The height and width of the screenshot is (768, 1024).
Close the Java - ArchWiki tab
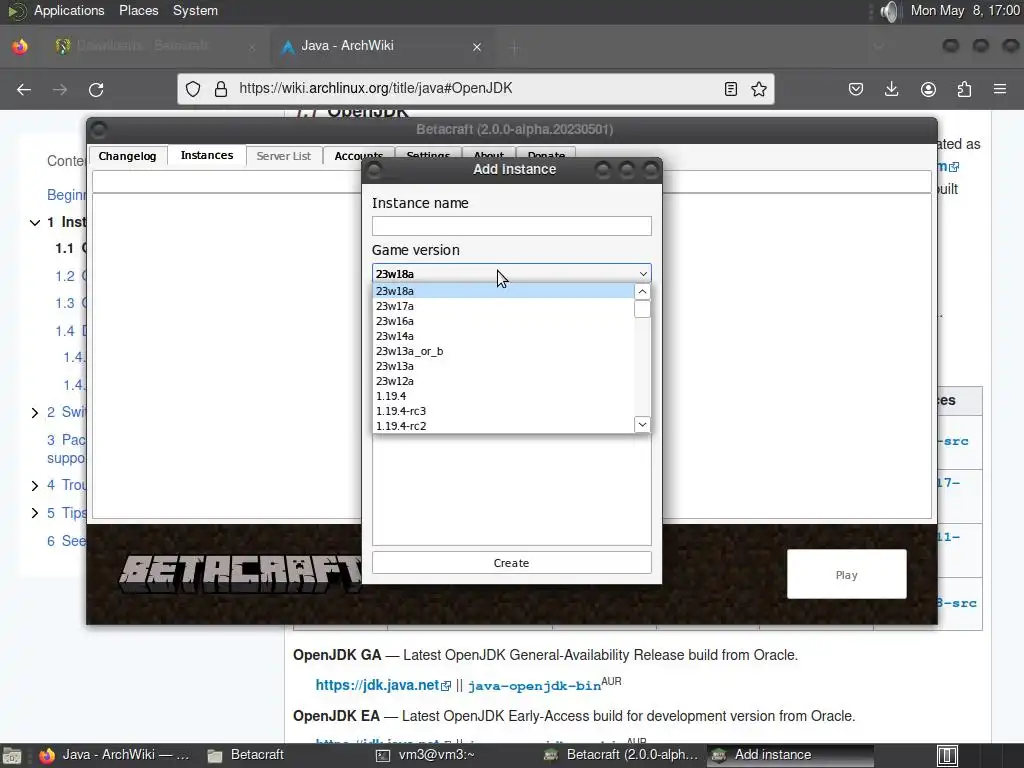[477, 46]
